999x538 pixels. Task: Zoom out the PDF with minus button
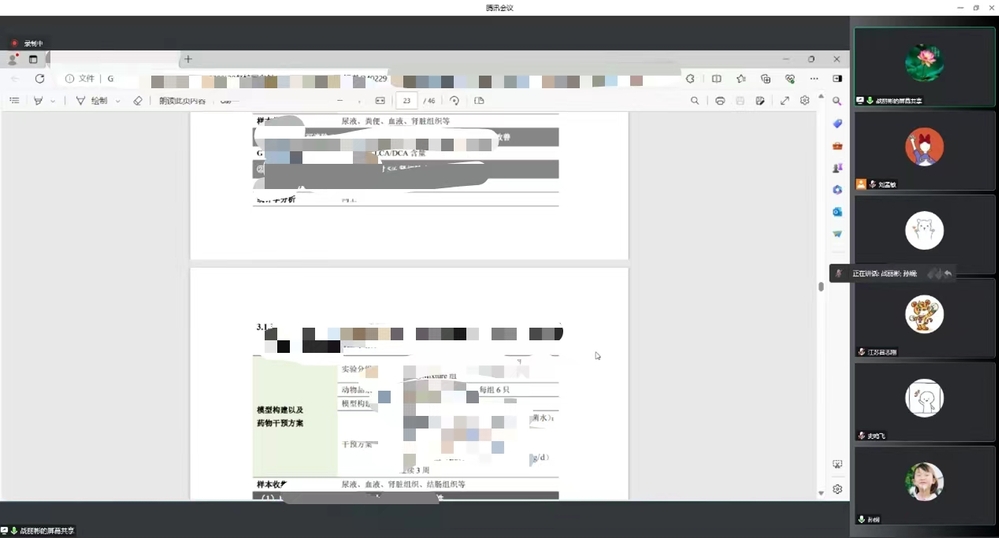[340, 101]
